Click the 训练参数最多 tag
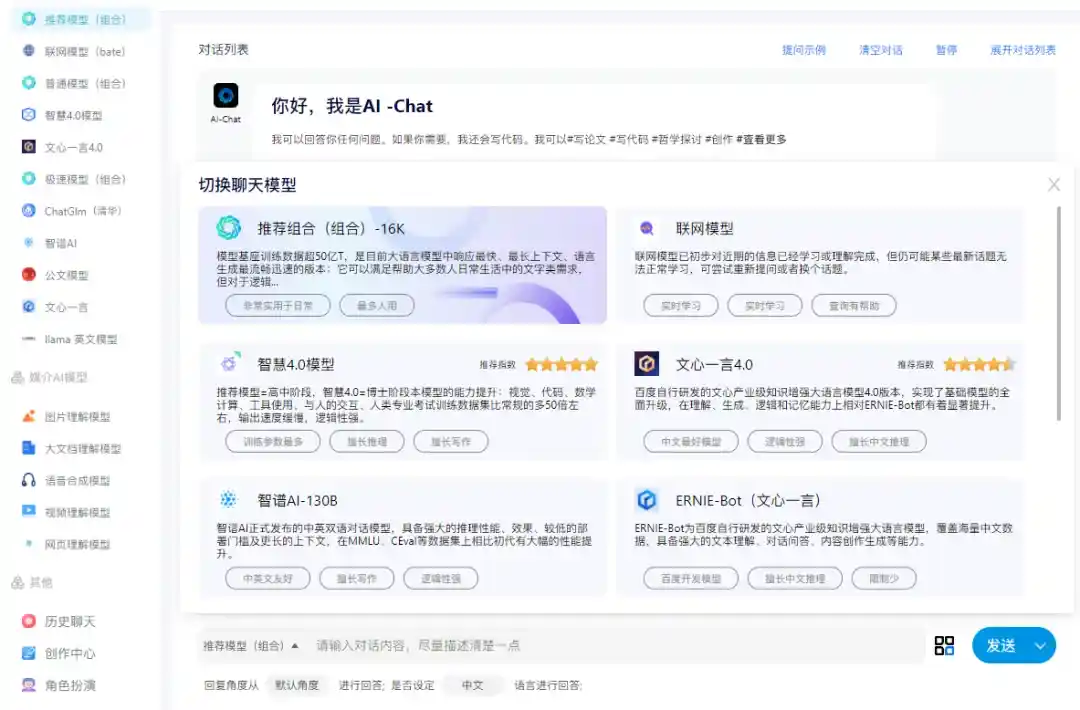 pos(273,441)
